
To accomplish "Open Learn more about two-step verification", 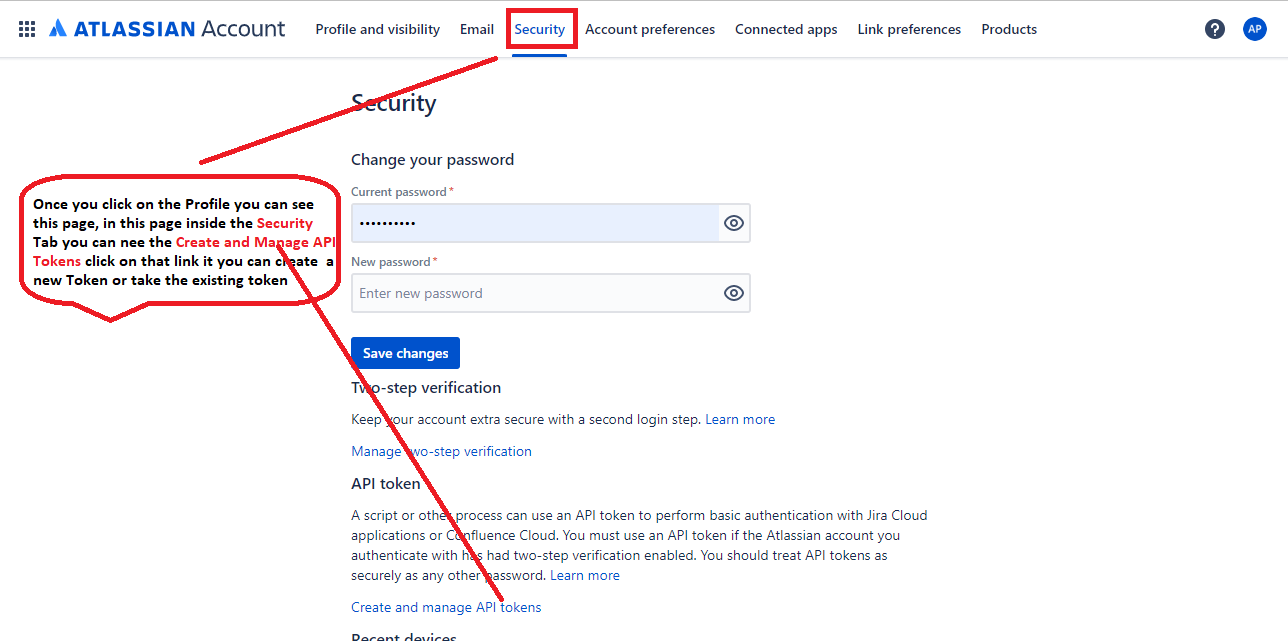I will (x=740, y=419).
